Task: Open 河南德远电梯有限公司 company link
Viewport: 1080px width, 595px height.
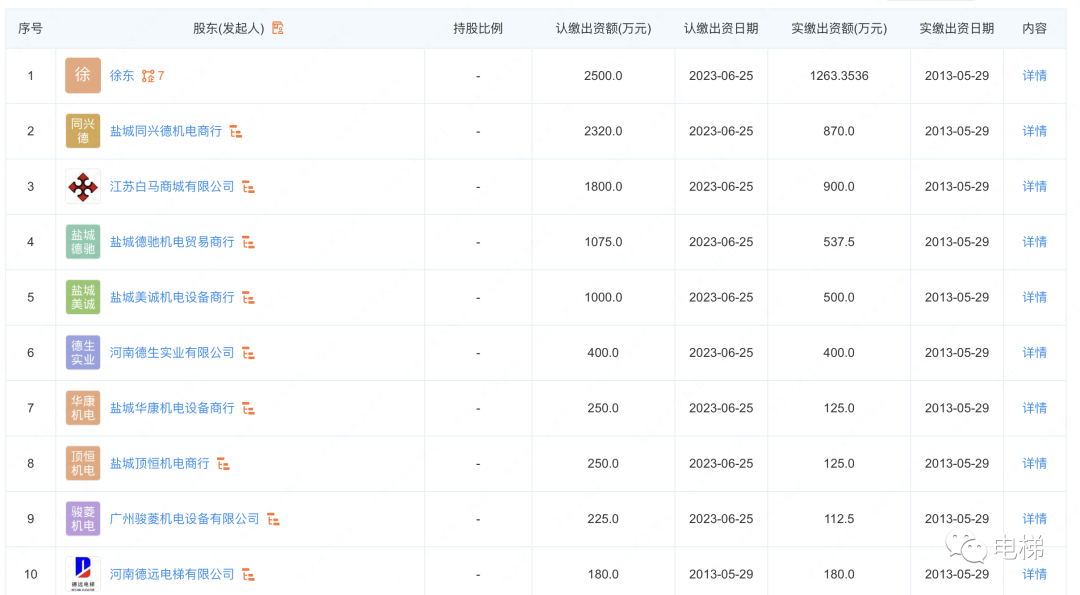Action: pyautogui.click(x=172, y=574)
